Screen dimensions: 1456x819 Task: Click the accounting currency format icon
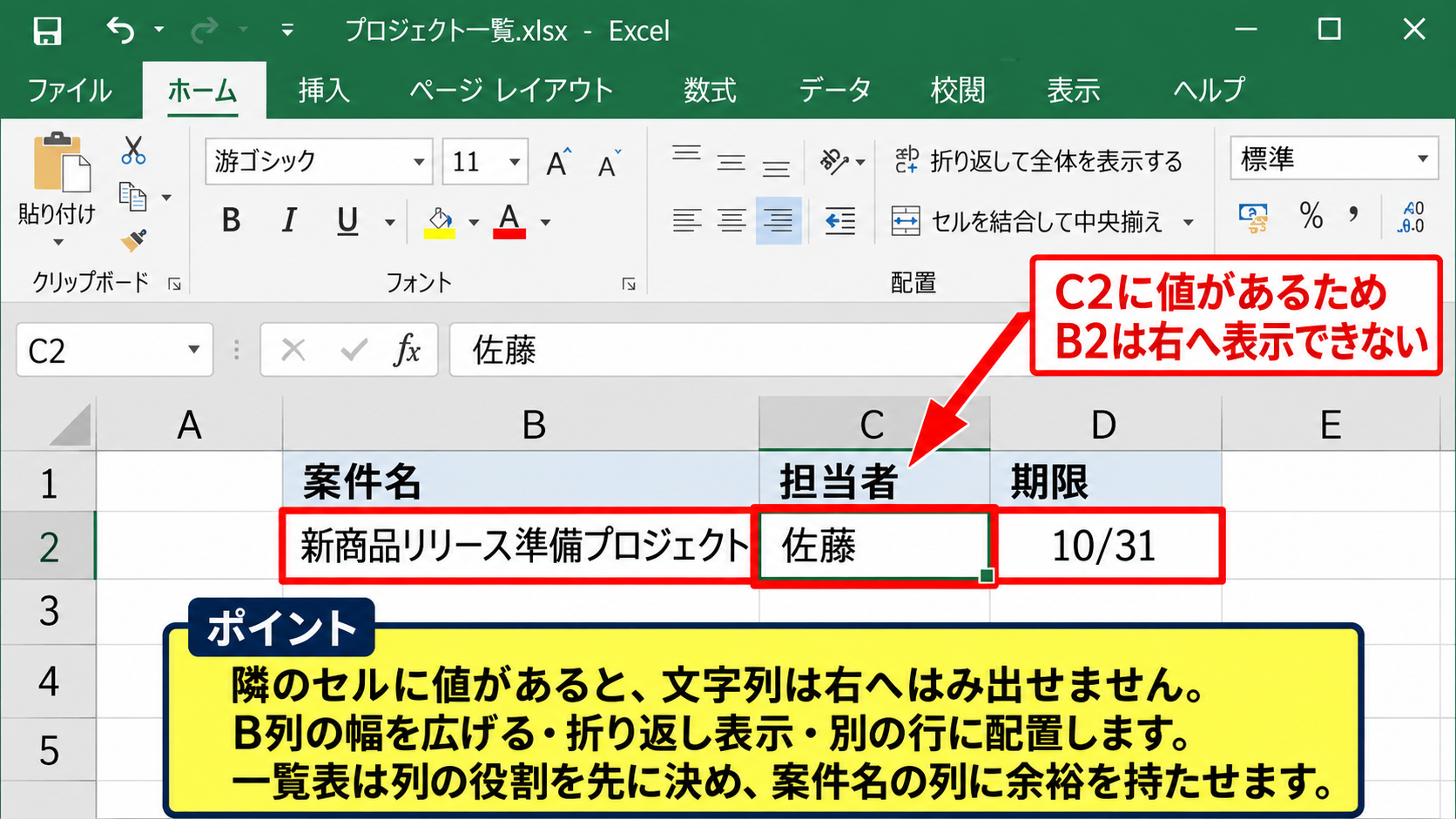click(1254, 218)
